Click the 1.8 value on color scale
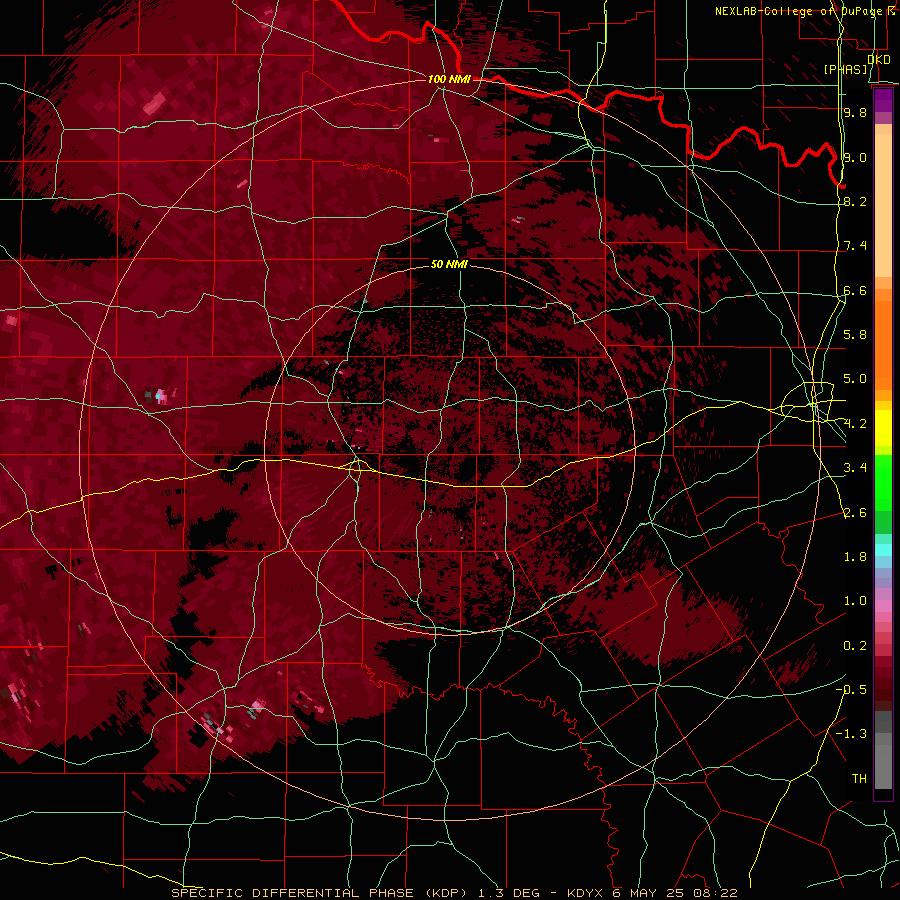Image resolution: width=900 pixels, height=900 pixels. point(855,557)
